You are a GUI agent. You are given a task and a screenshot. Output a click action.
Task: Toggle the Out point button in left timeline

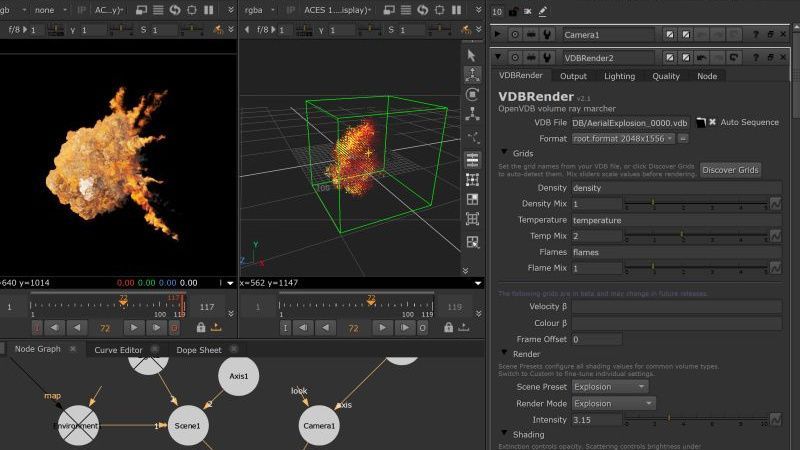(x=174, y=328)
